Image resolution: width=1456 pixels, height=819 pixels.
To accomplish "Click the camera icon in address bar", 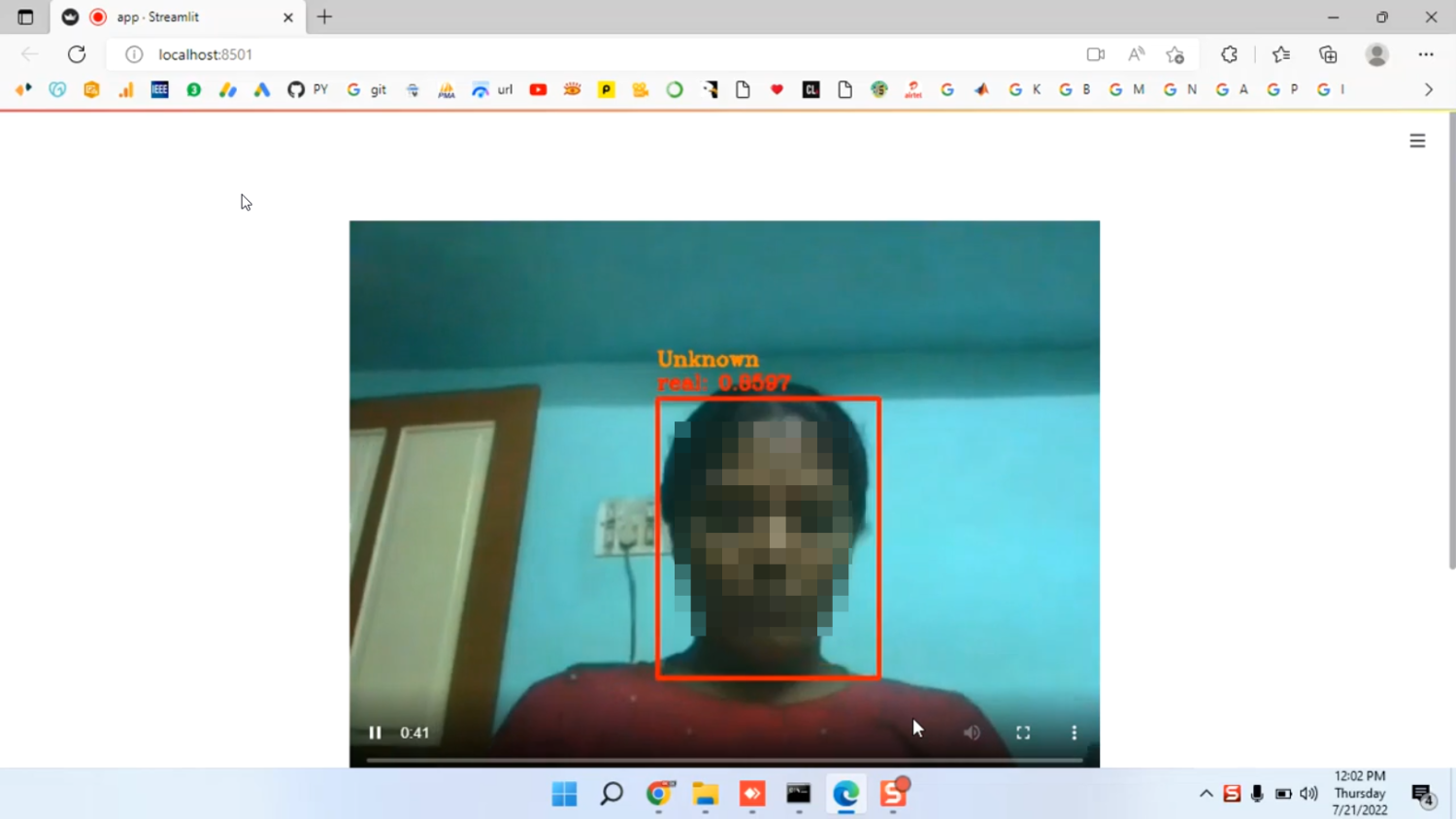I will [1095, 54].
